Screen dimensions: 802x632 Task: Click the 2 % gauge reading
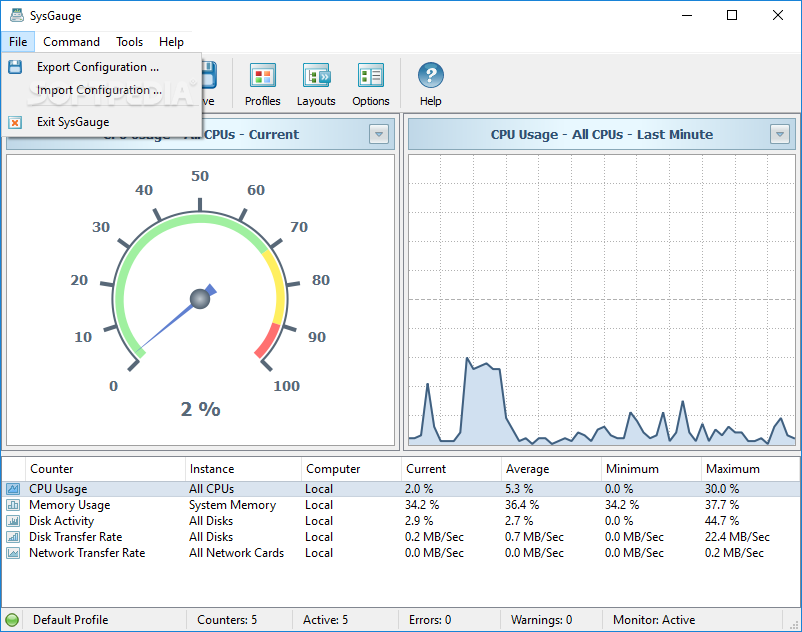[200, 409]
